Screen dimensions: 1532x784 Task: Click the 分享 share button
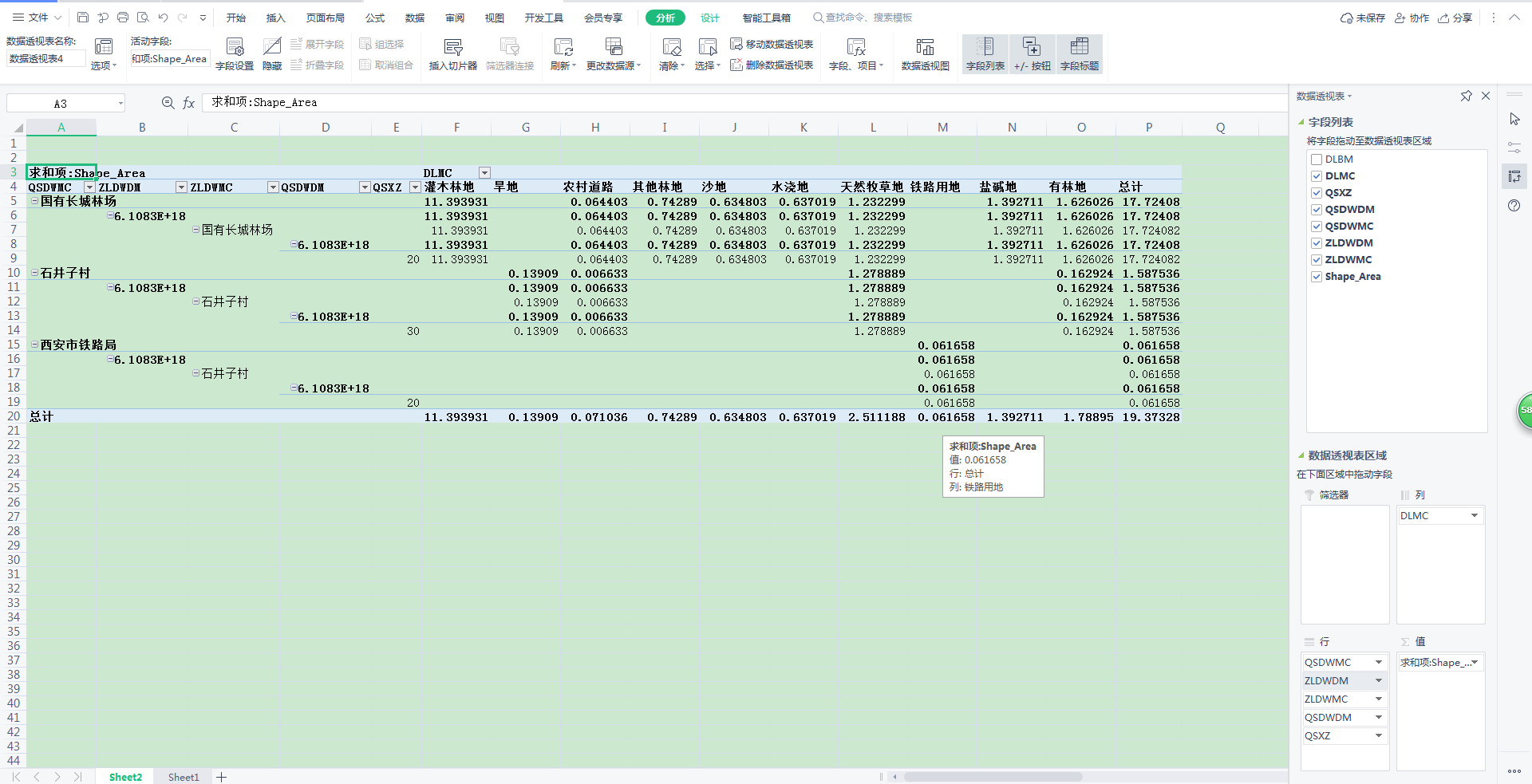click(1455, 18)
